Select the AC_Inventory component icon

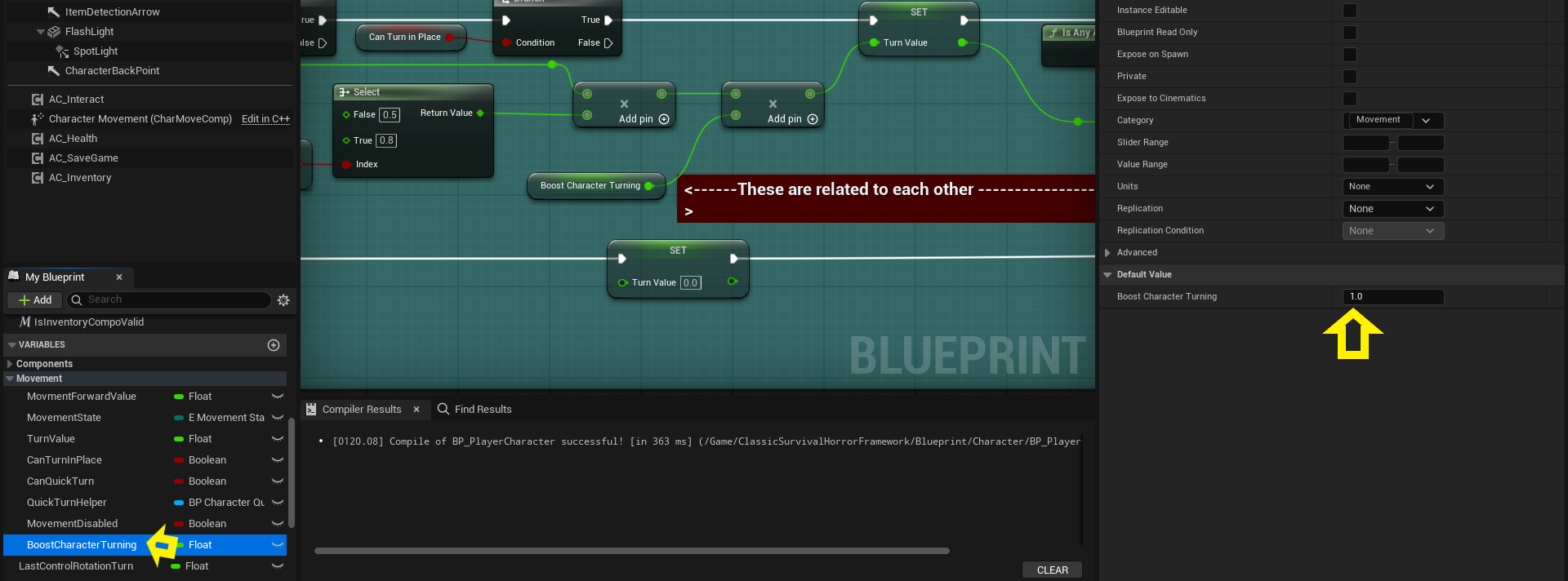(38, 178)
